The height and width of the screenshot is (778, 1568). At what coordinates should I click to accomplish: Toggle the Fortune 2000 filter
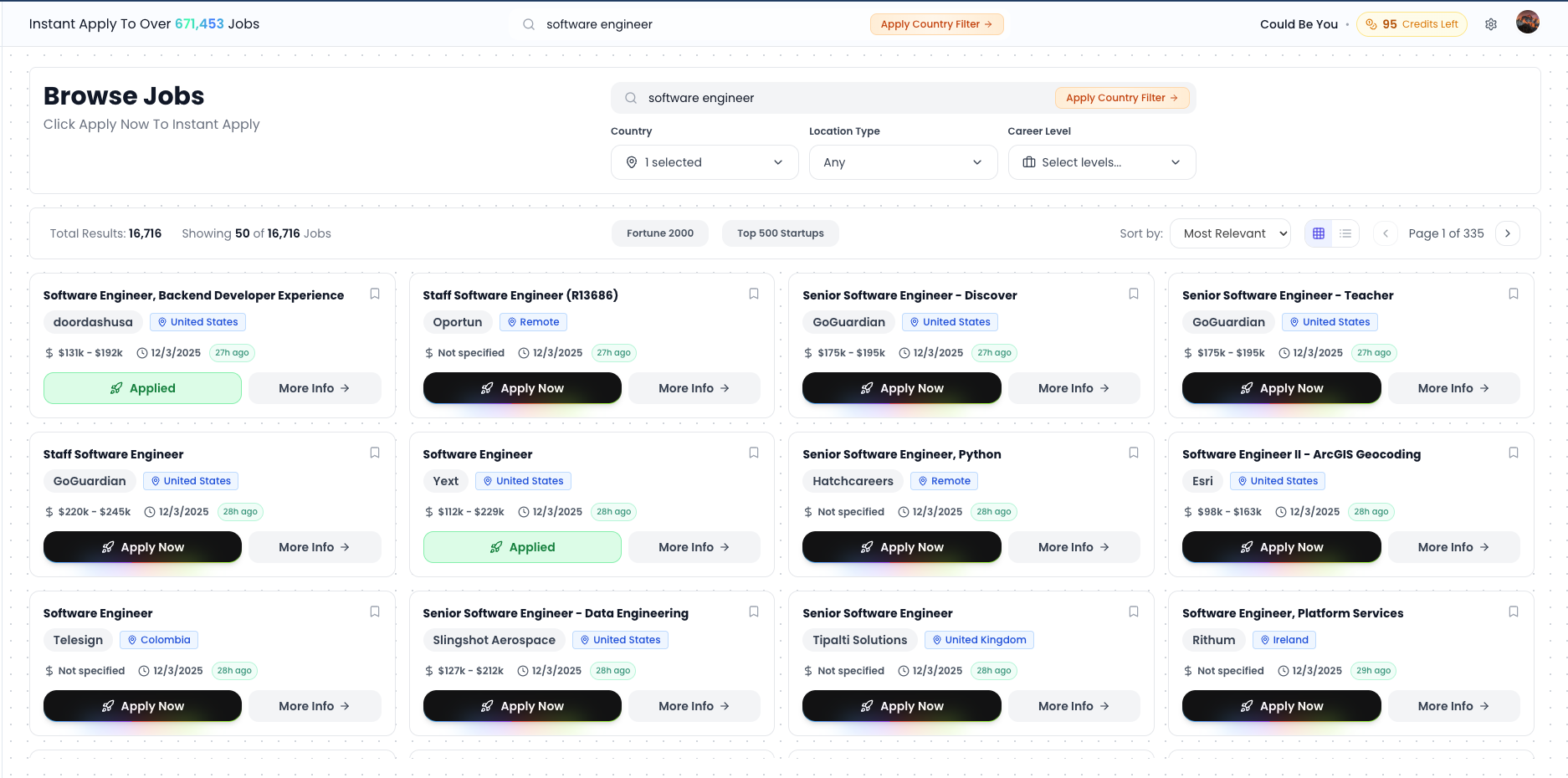[659, 233]
